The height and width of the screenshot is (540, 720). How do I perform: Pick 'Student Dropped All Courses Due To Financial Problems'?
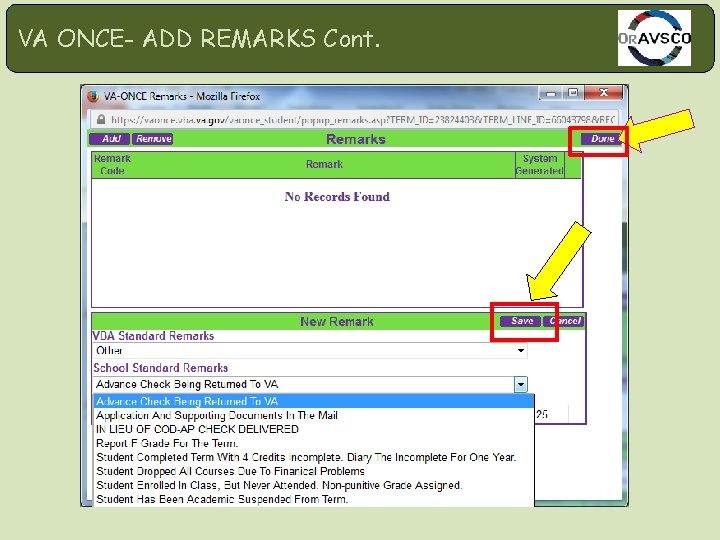click(x=314, y=471)
